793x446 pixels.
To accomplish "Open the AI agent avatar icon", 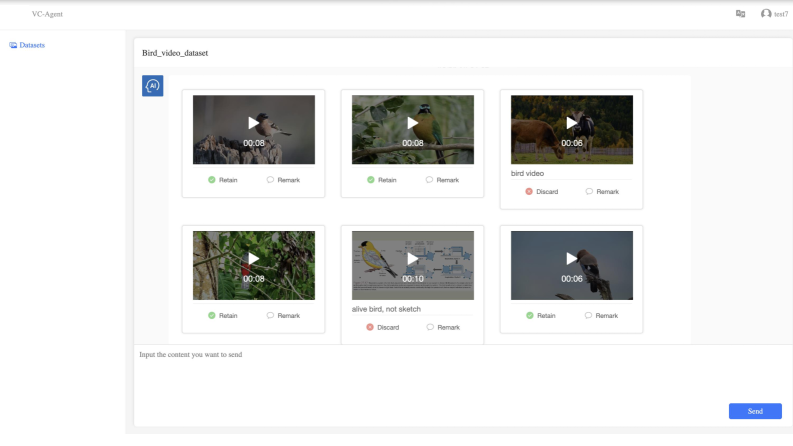I will 152,85.
